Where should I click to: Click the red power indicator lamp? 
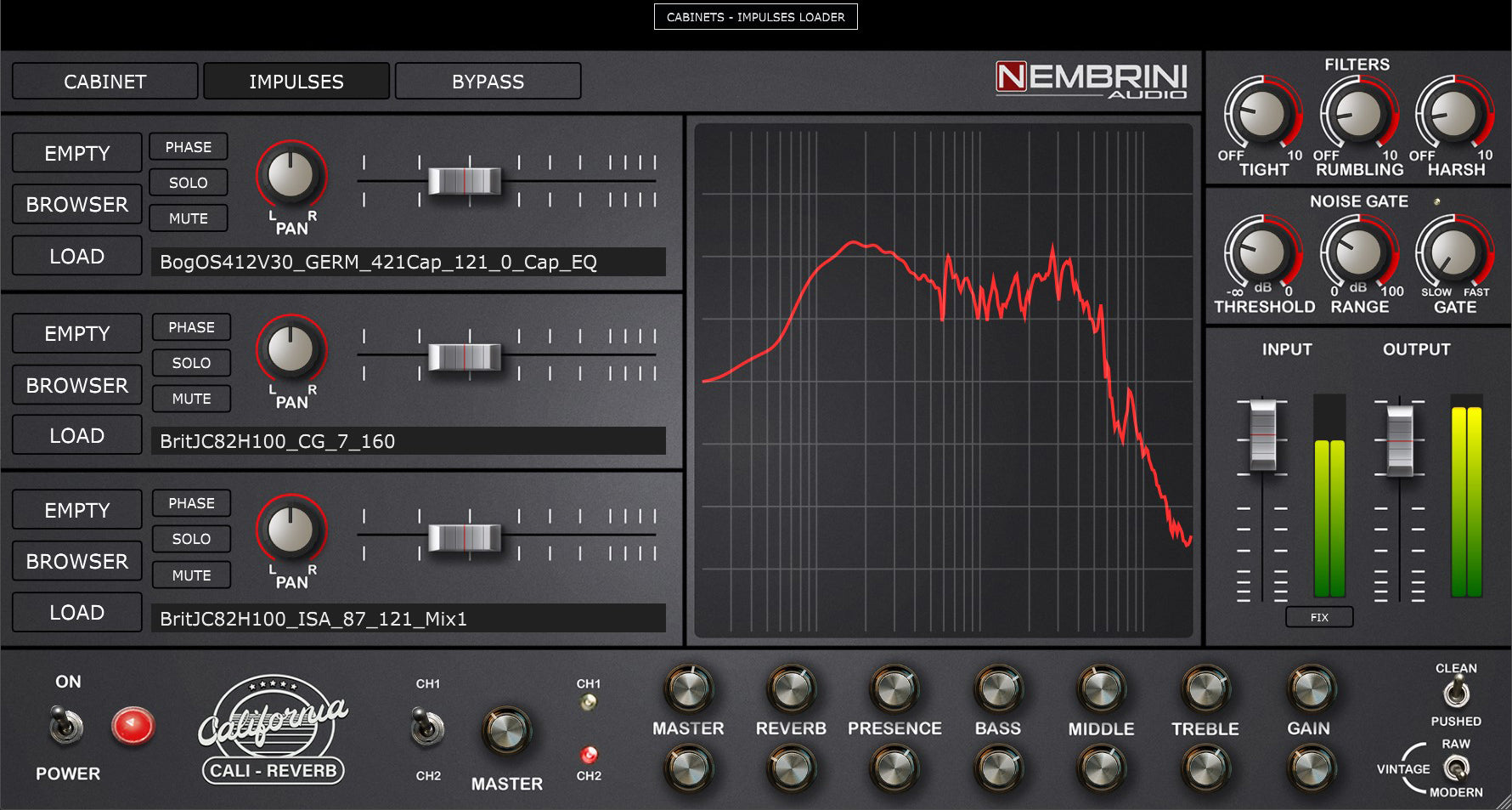(133, 727)
